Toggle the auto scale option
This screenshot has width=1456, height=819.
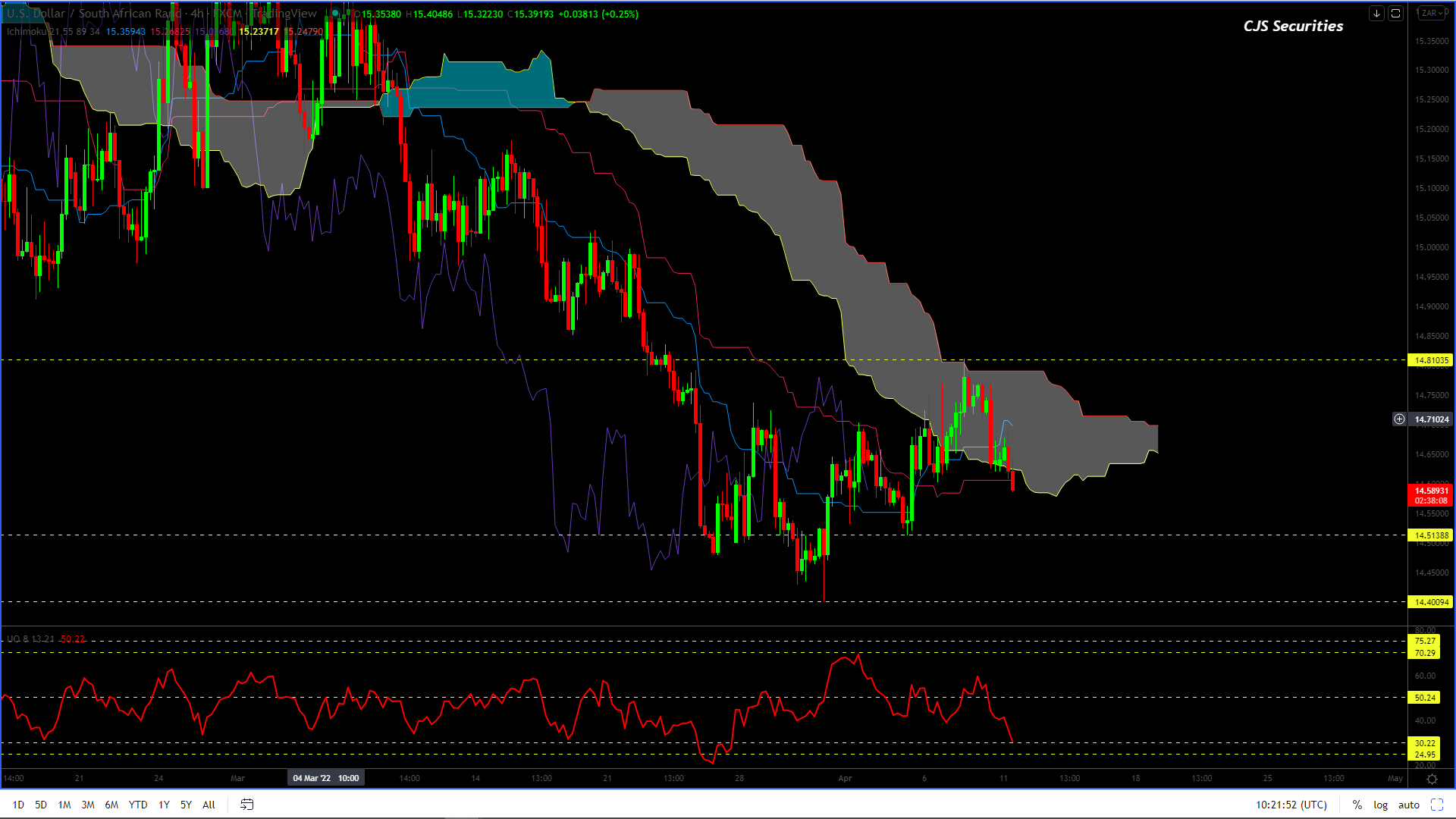(x=1408, y=805)
